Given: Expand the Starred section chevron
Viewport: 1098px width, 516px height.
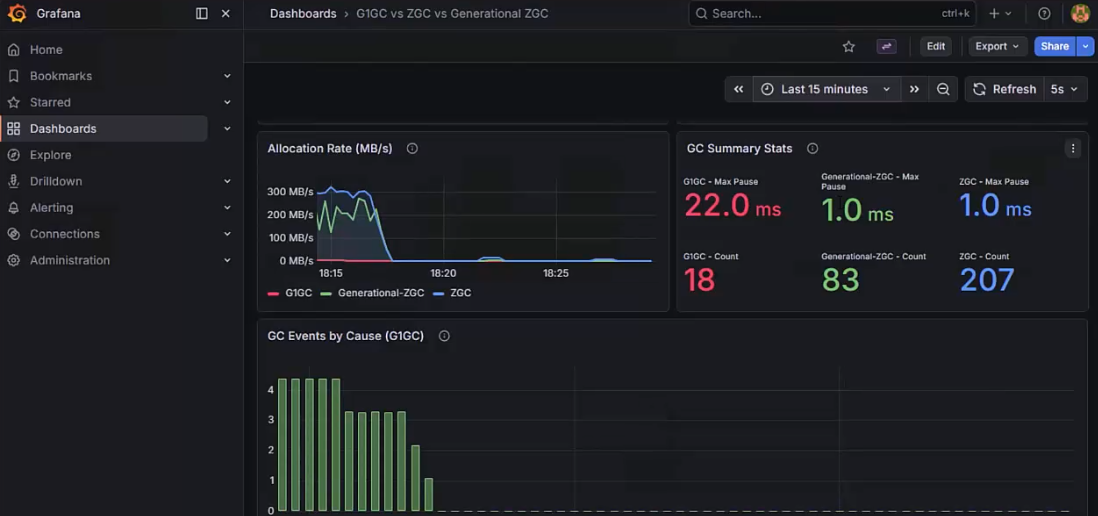Looking at the screenshot, I should pos(227,102).
